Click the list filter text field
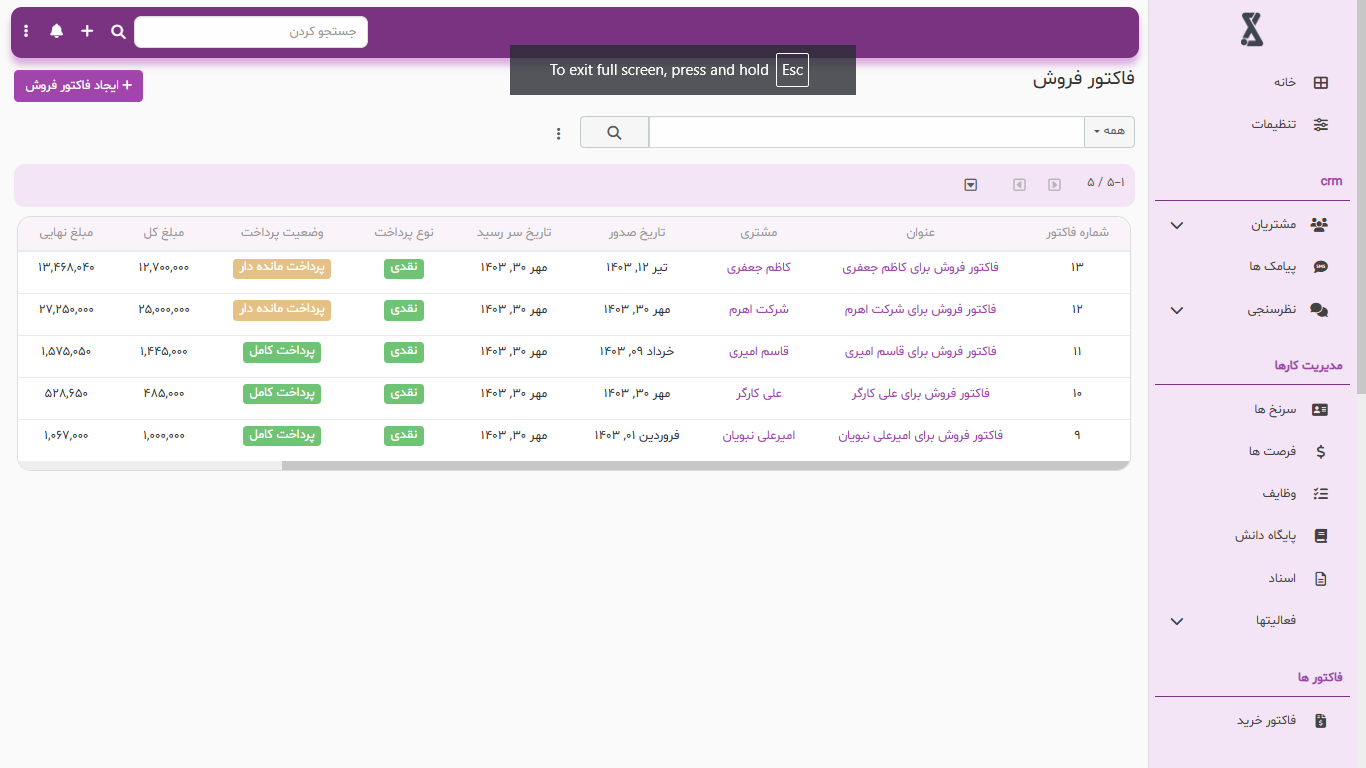 [866, 132]
